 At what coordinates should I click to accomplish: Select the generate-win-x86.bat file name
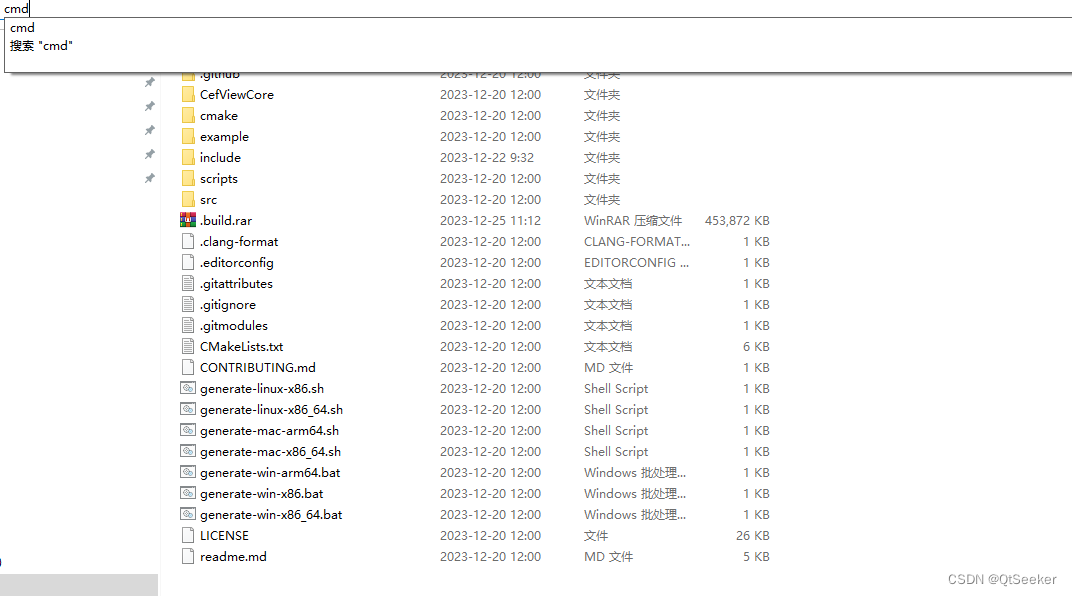click(262, 493)
